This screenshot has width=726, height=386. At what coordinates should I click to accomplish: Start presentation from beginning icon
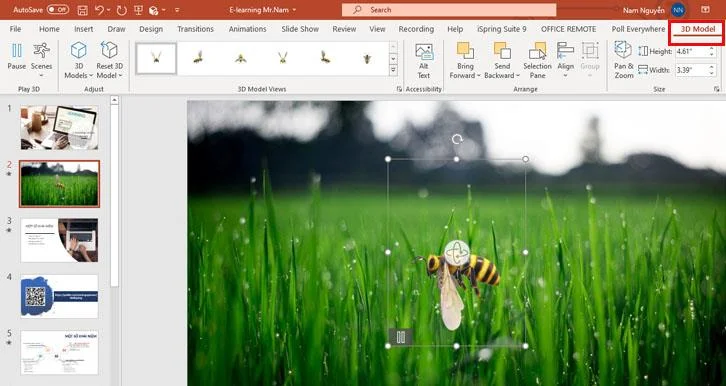click(138, 10)
